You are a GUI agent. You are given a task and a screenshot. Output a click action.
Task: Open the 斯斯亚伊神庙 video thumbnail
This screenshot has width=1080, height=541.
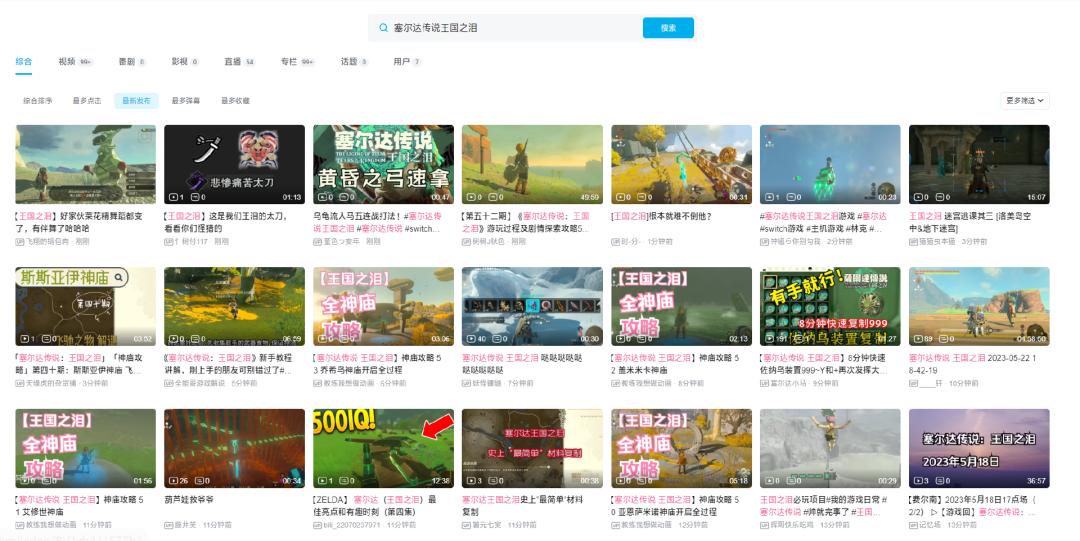pos(85,306)
